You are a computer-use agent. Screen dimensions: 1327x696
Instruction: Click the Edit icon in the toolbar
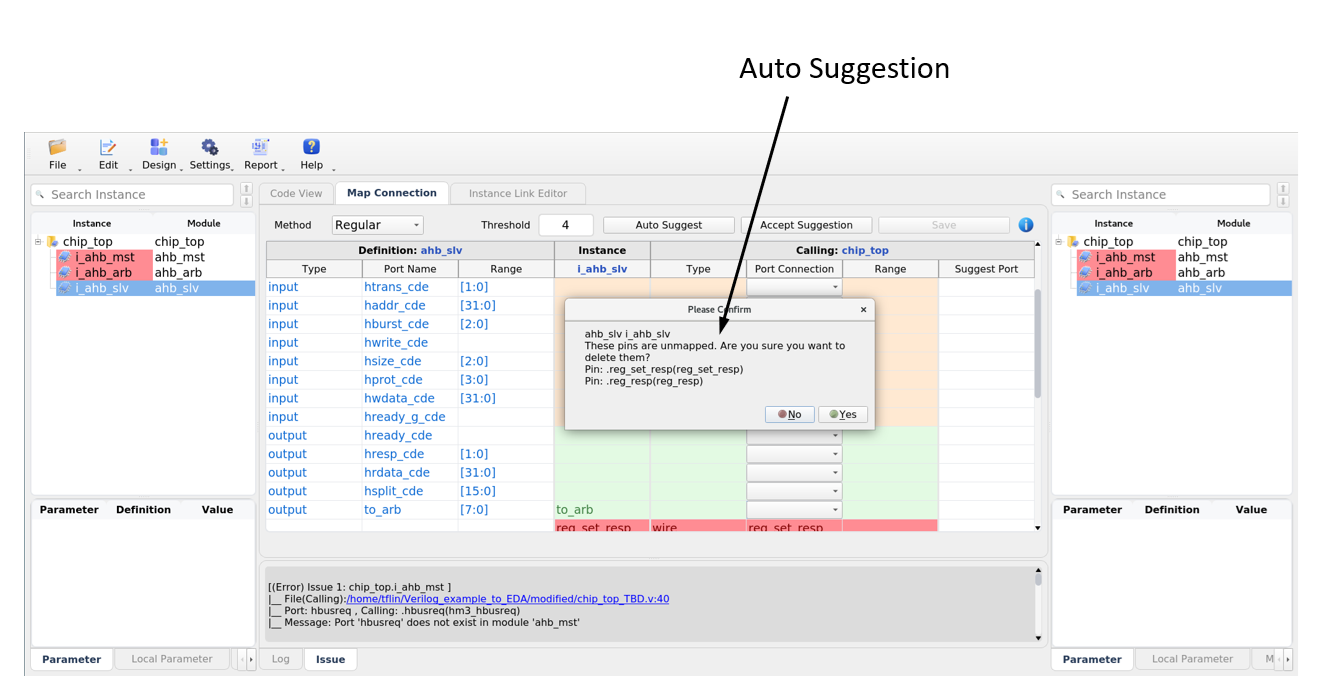[x=108, y=147]
